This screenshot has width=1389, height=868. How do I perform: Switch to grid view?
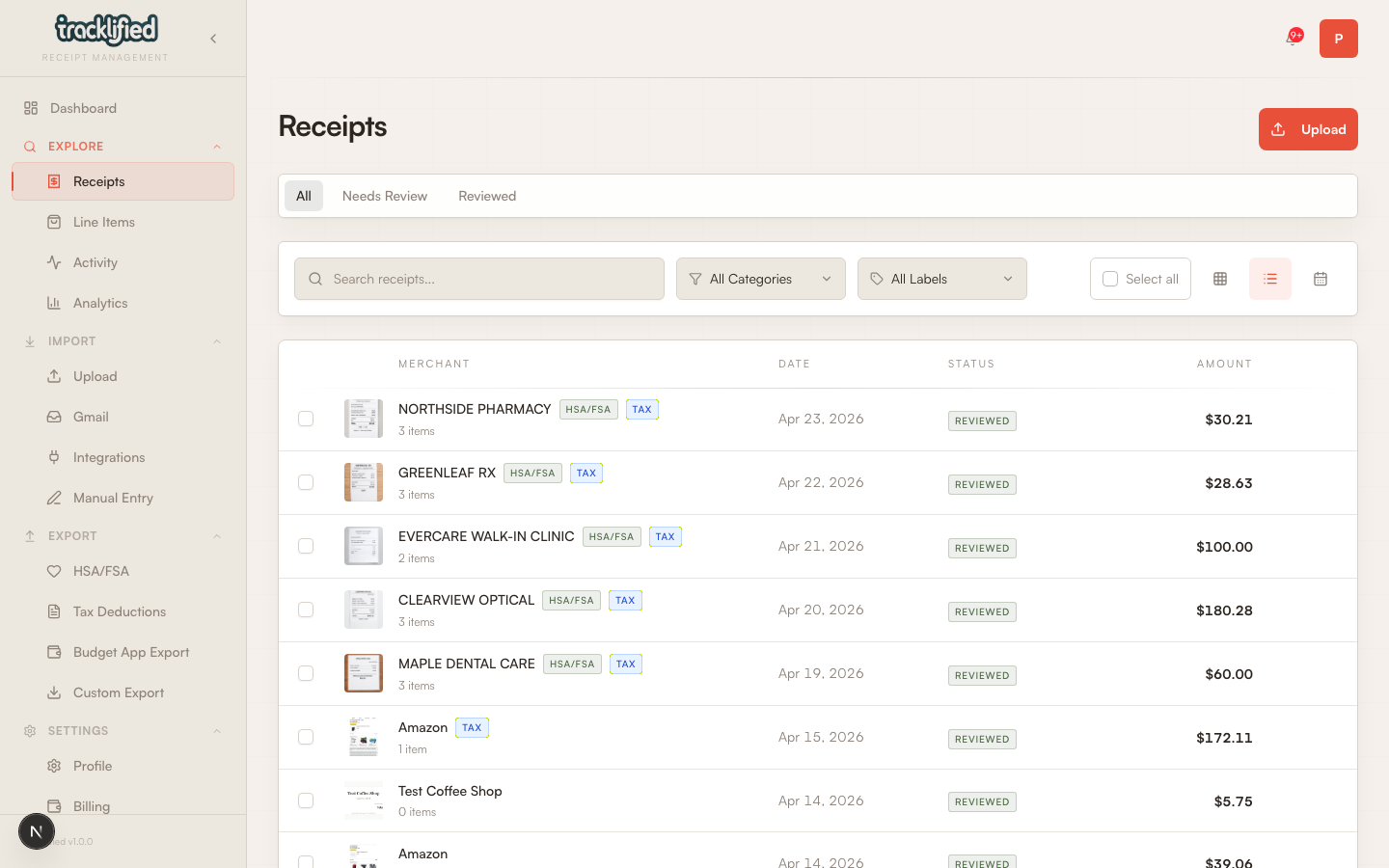[1220, 279]
